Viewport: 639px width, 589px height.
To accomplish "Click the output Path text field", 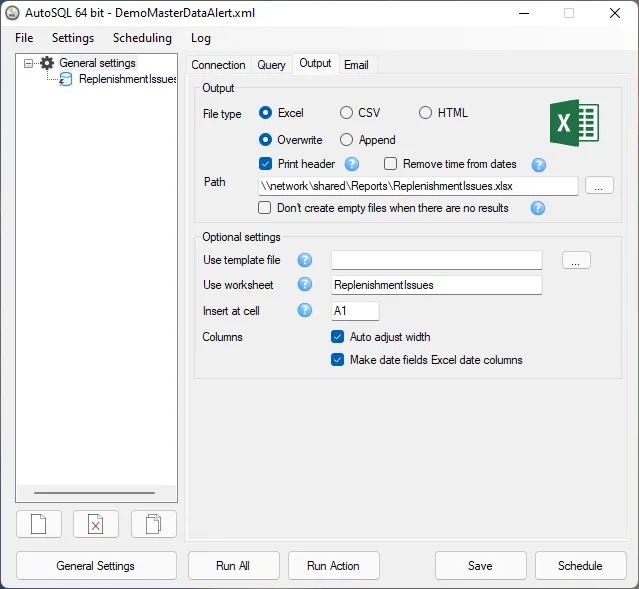I will click(418, 186).
